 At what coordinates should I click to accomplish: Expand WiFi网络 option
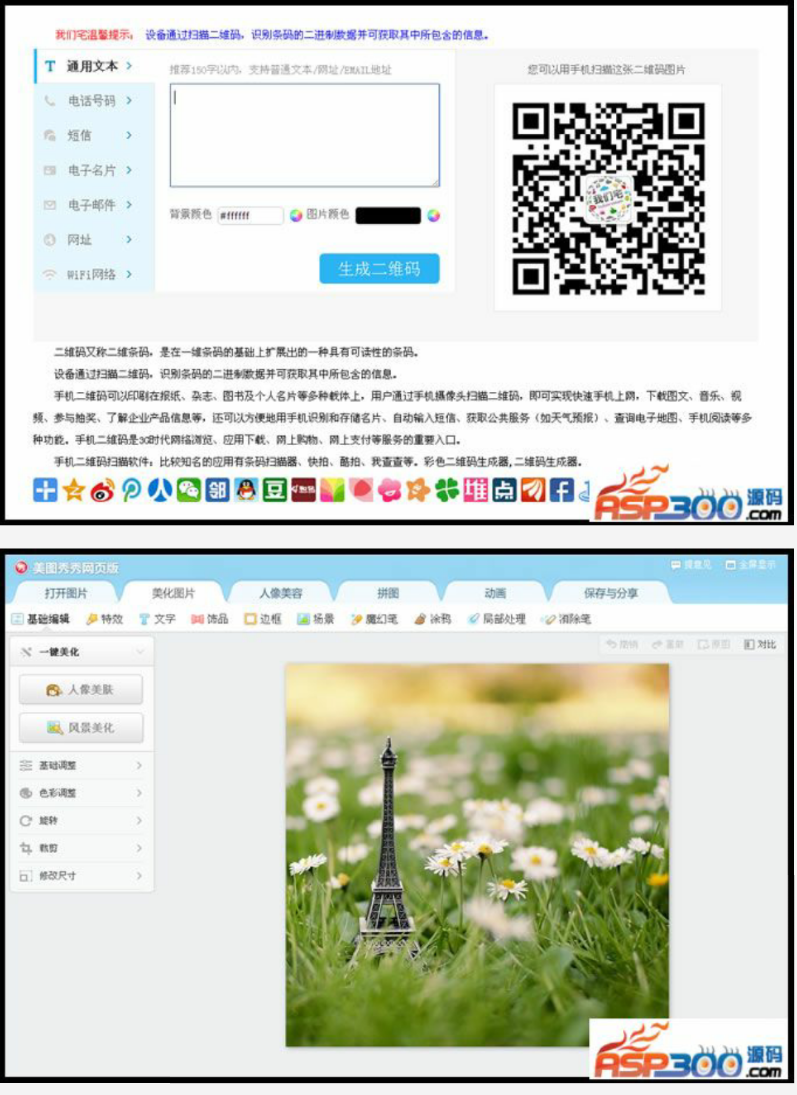[94, 274]
